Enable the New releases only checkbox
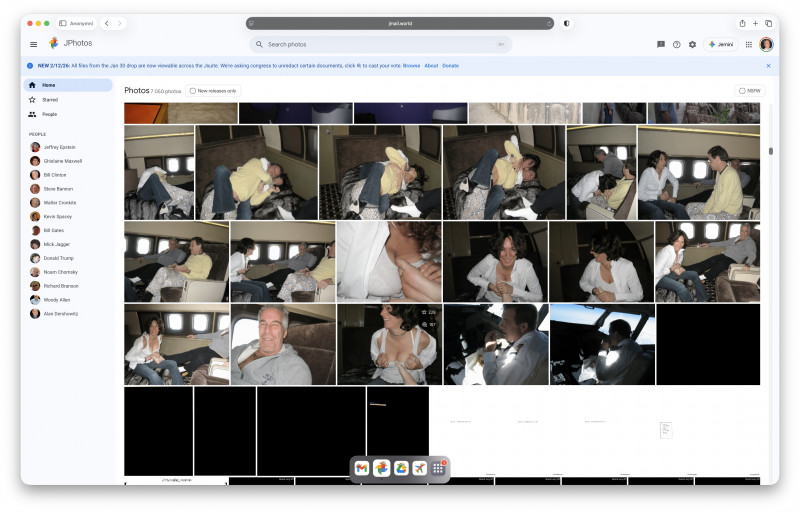The image size is (800, 512). pos(193,90)
